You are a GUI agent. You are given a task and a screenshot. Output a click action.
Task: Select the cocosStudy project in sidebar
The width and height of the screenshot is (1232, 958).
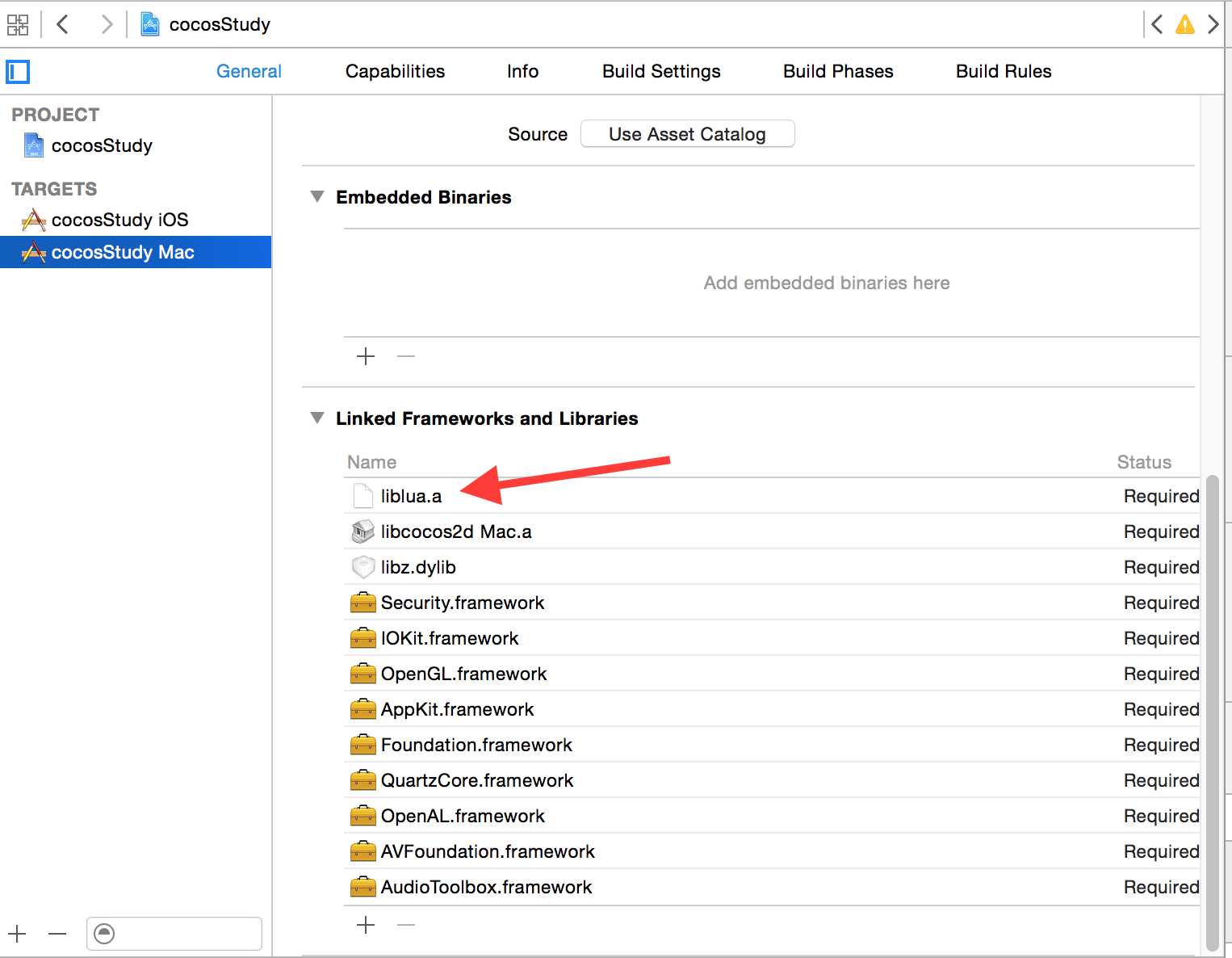(x=136, y=145)
